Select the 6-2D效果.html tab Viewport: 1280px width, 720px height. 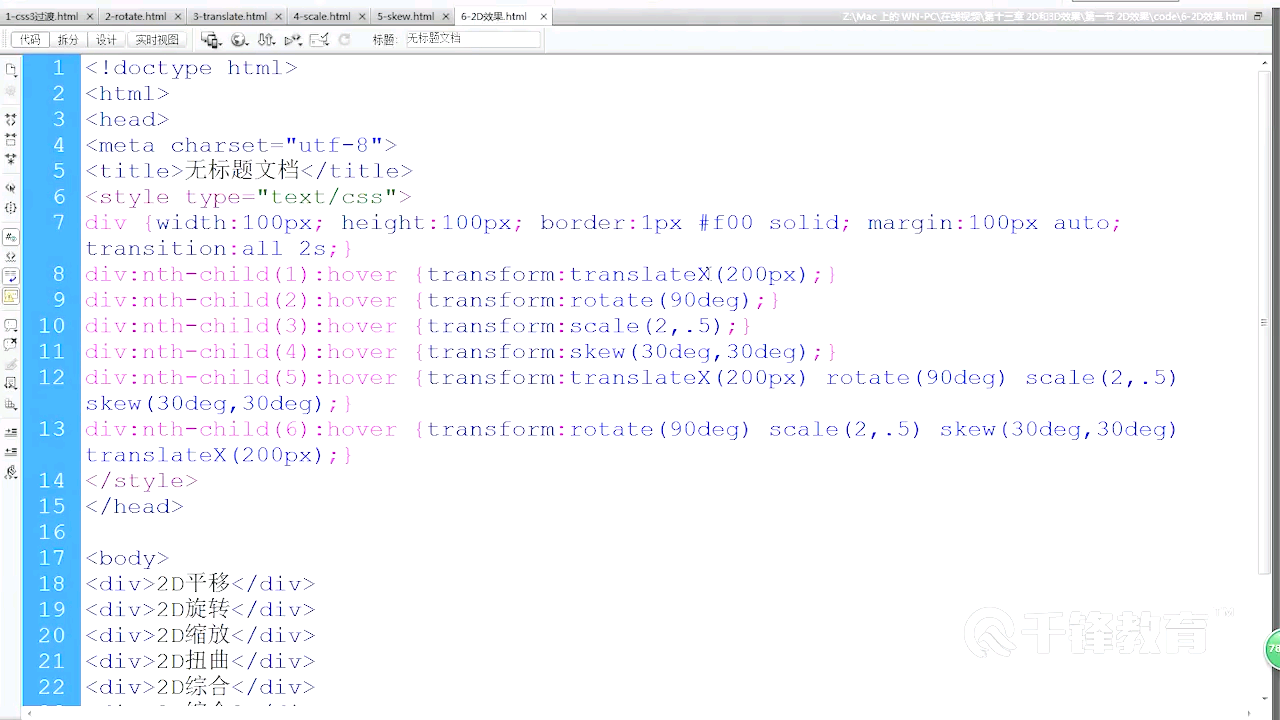point(494,17)
